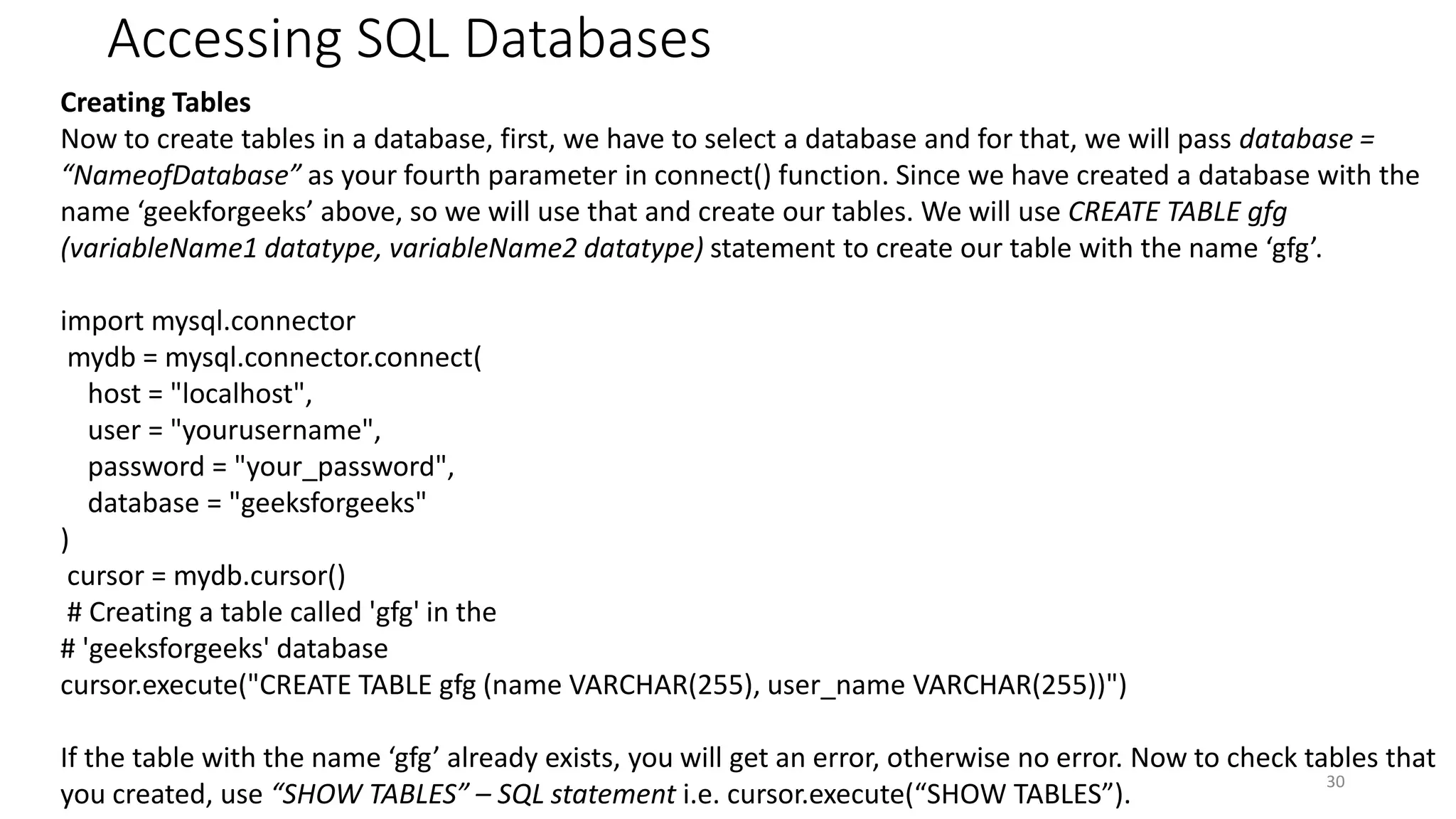Click the 'import mysql.connector' line
The height and width of the screenshot is (819, 1456).
click(x=208, y=321)
